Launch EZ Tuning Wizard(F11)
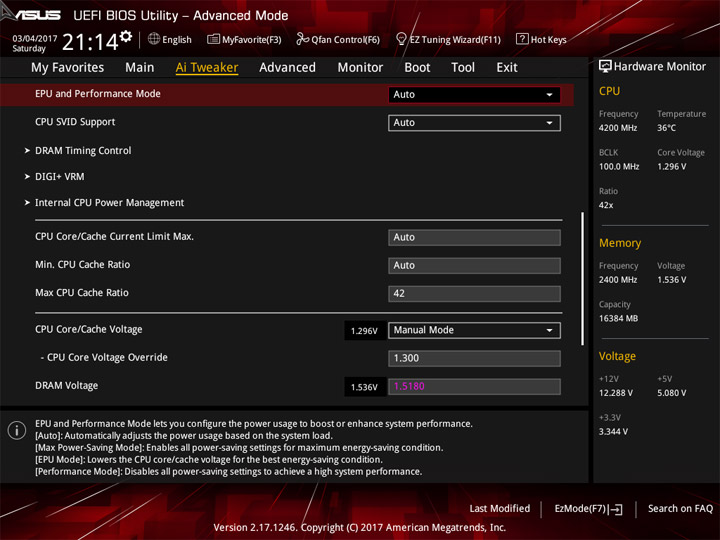 [x=448, y=39]
